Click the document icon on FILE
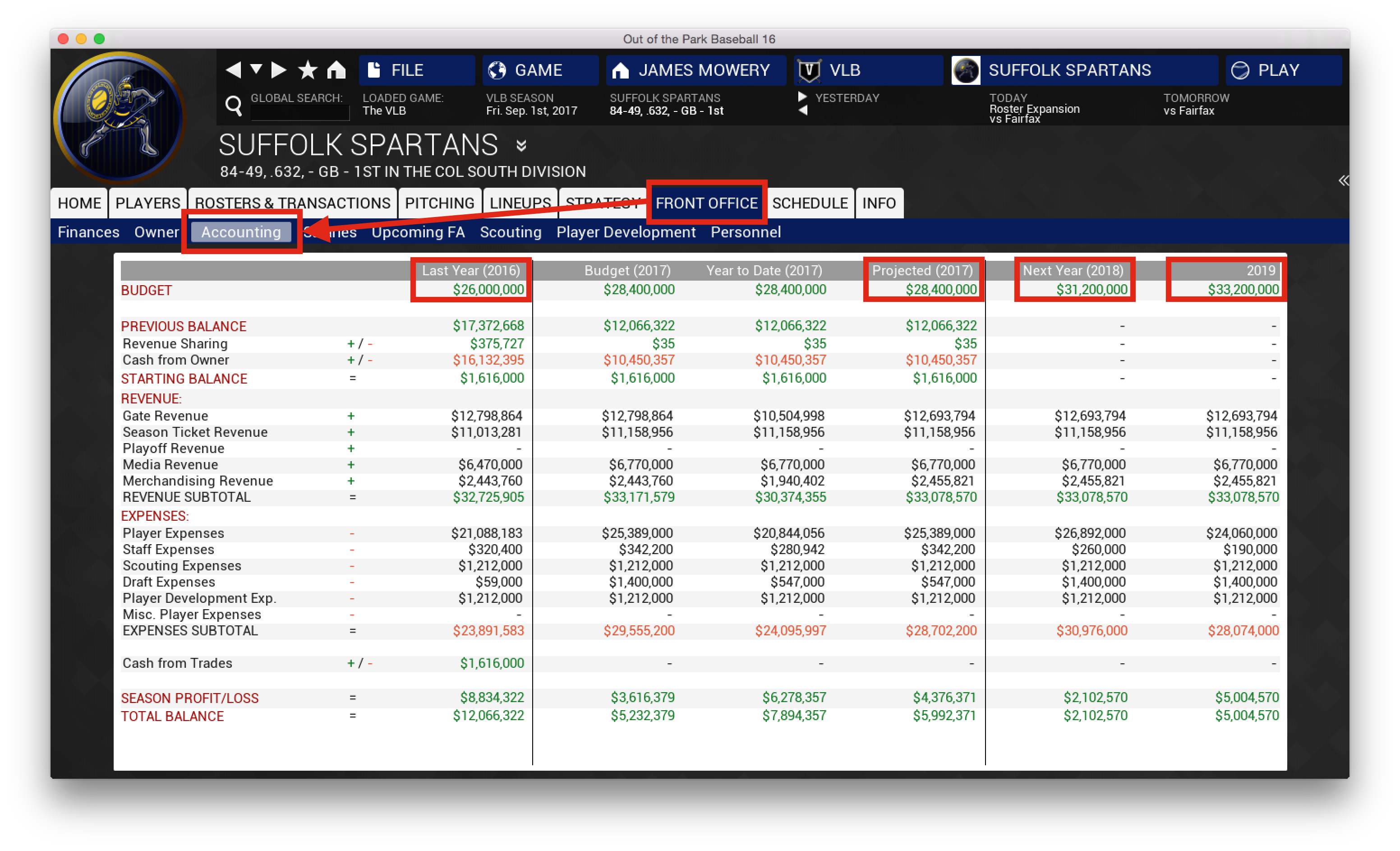 (x=374, y=70)
